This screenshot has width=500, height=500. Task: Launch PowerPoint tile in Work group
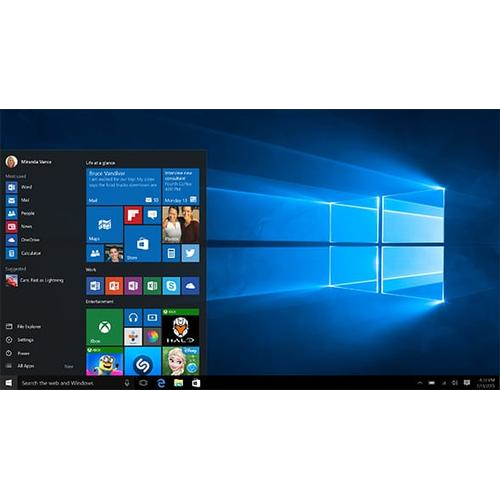(114, 286)
